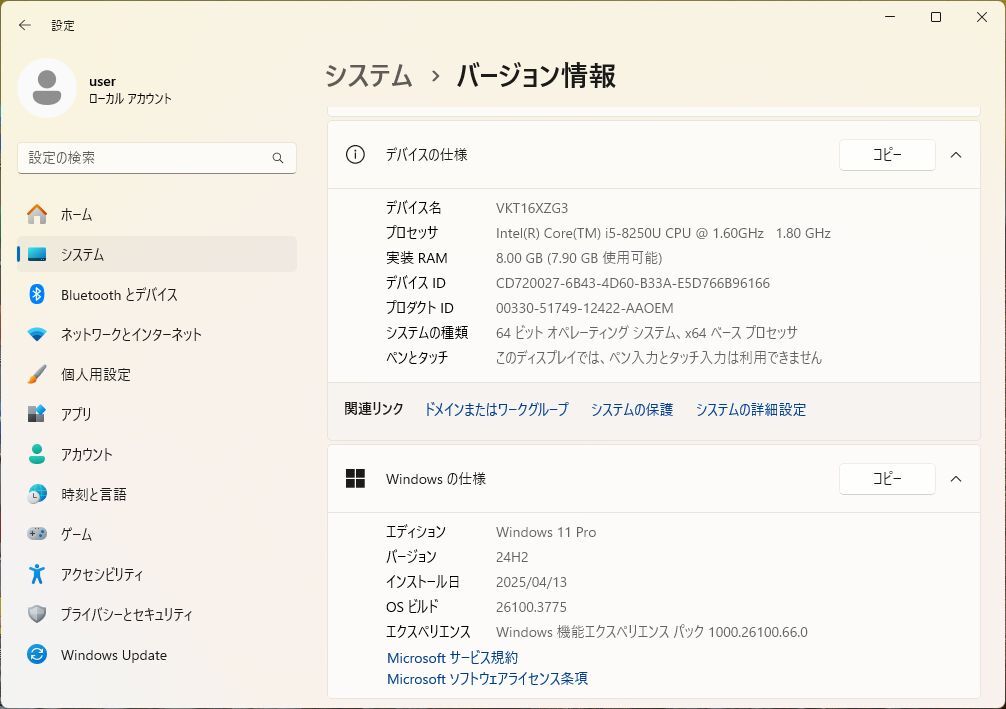This screenshot has width=1006, height=709.
Task: Click the 個人用設定 paintbrush icon
Action: tap(37, 374)
